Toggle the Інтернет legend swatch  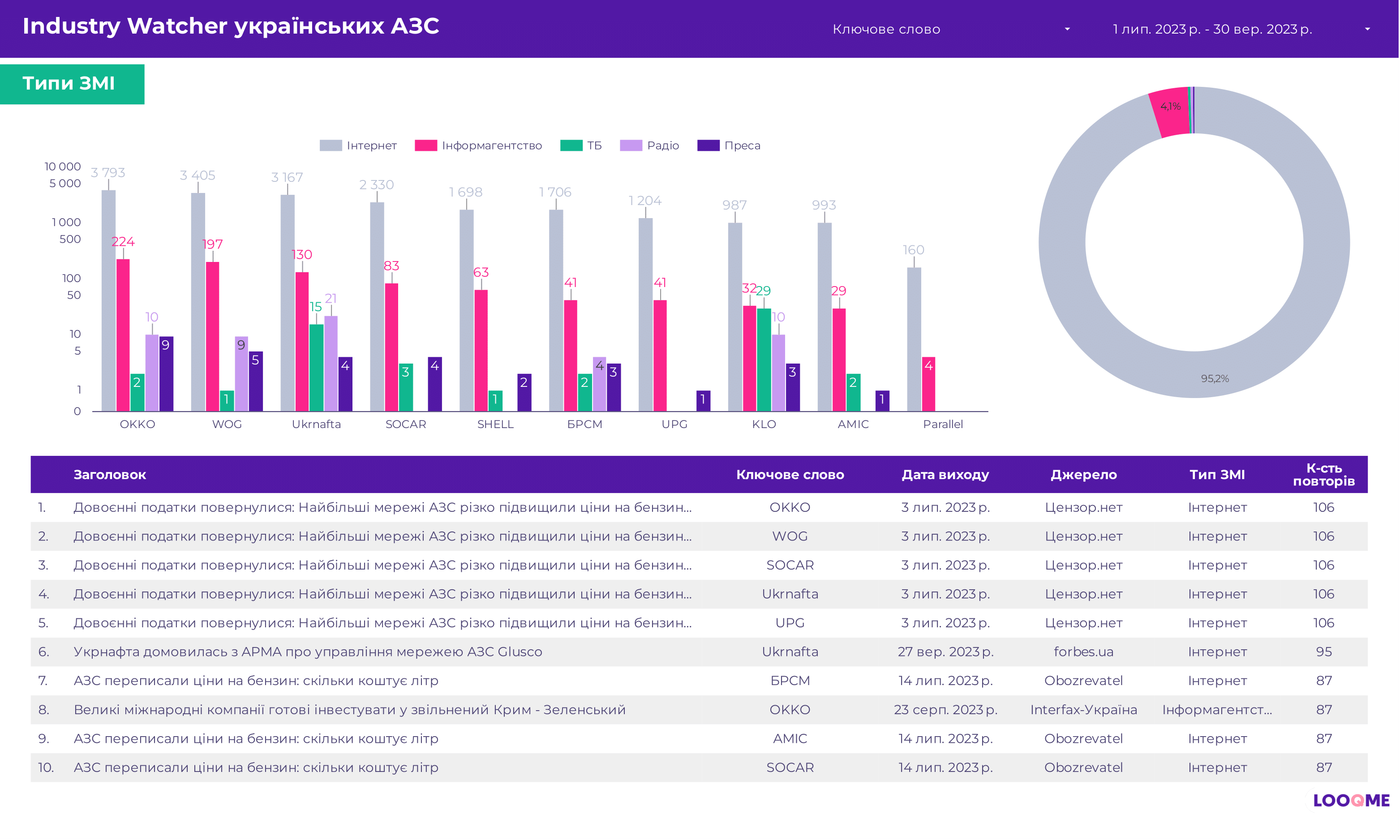click(x=331, y=146)
